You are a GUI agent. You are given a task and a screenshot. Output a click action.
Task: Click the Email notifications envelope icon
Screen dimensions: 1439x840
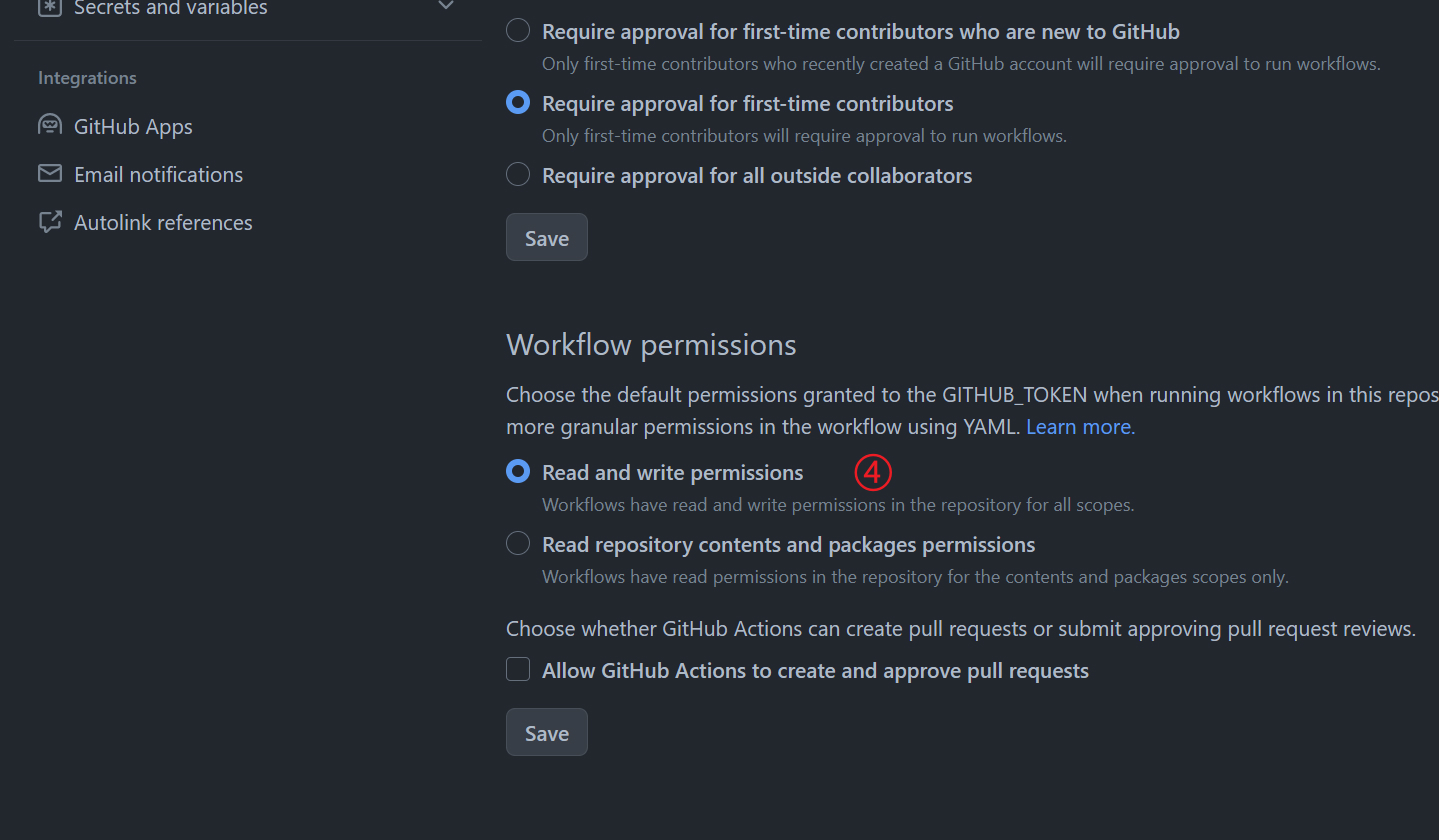(49, 172)
